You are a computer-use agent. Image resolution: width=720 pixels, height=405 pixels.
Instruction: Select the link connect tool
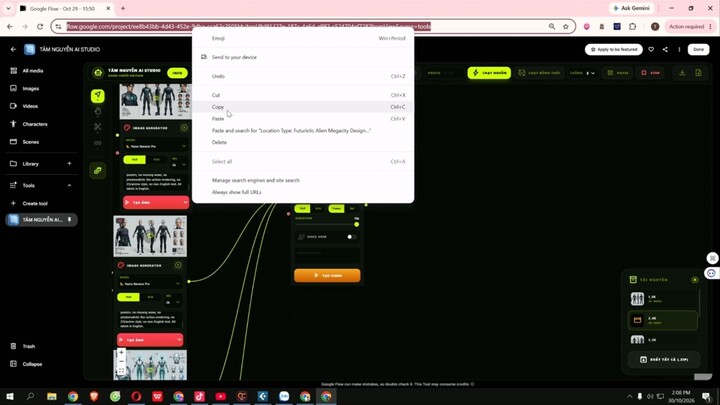(97, 143)
